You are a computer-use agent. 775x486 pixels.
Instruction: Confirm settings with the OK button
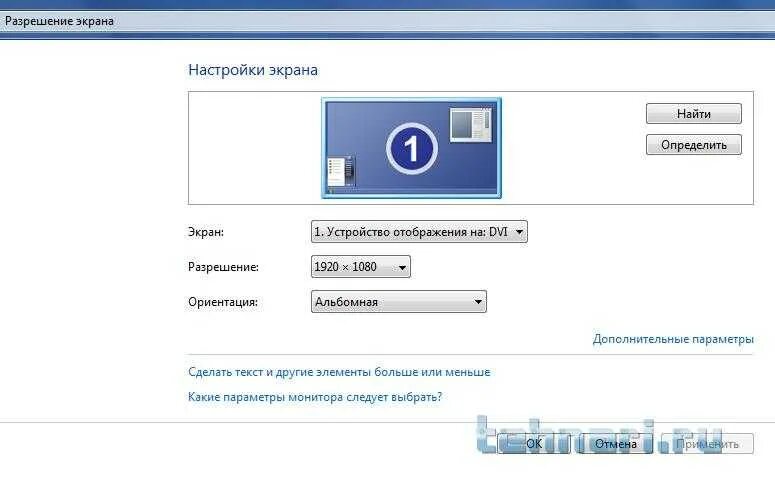coord(534,443)
